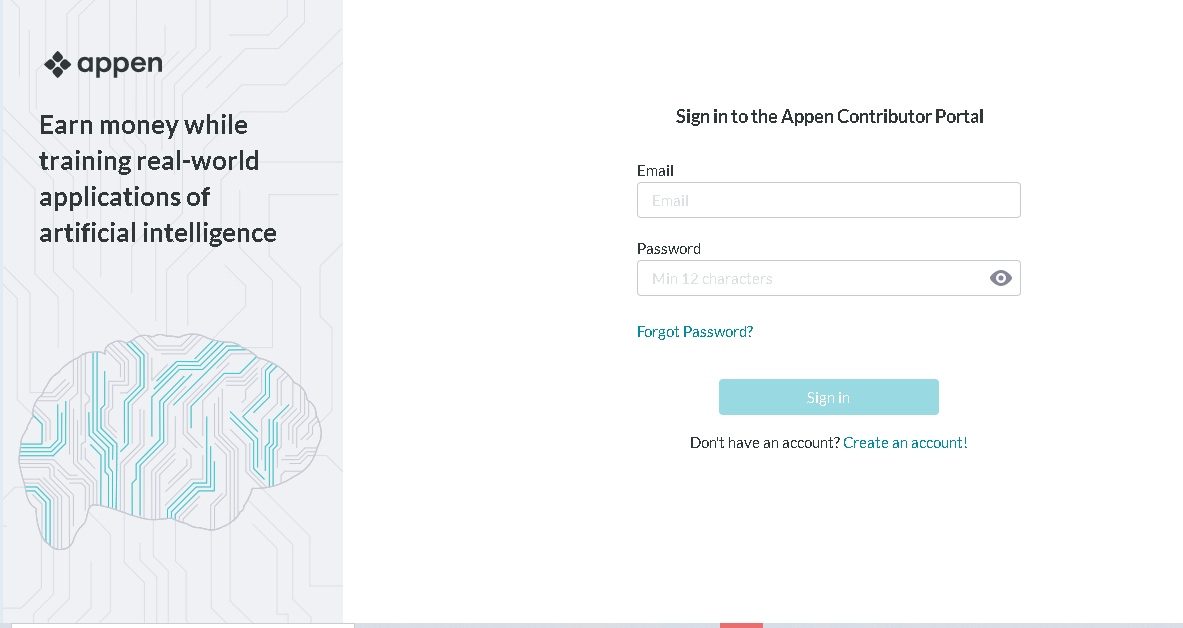Open the Create an account! link

click(x=905, y=442)
